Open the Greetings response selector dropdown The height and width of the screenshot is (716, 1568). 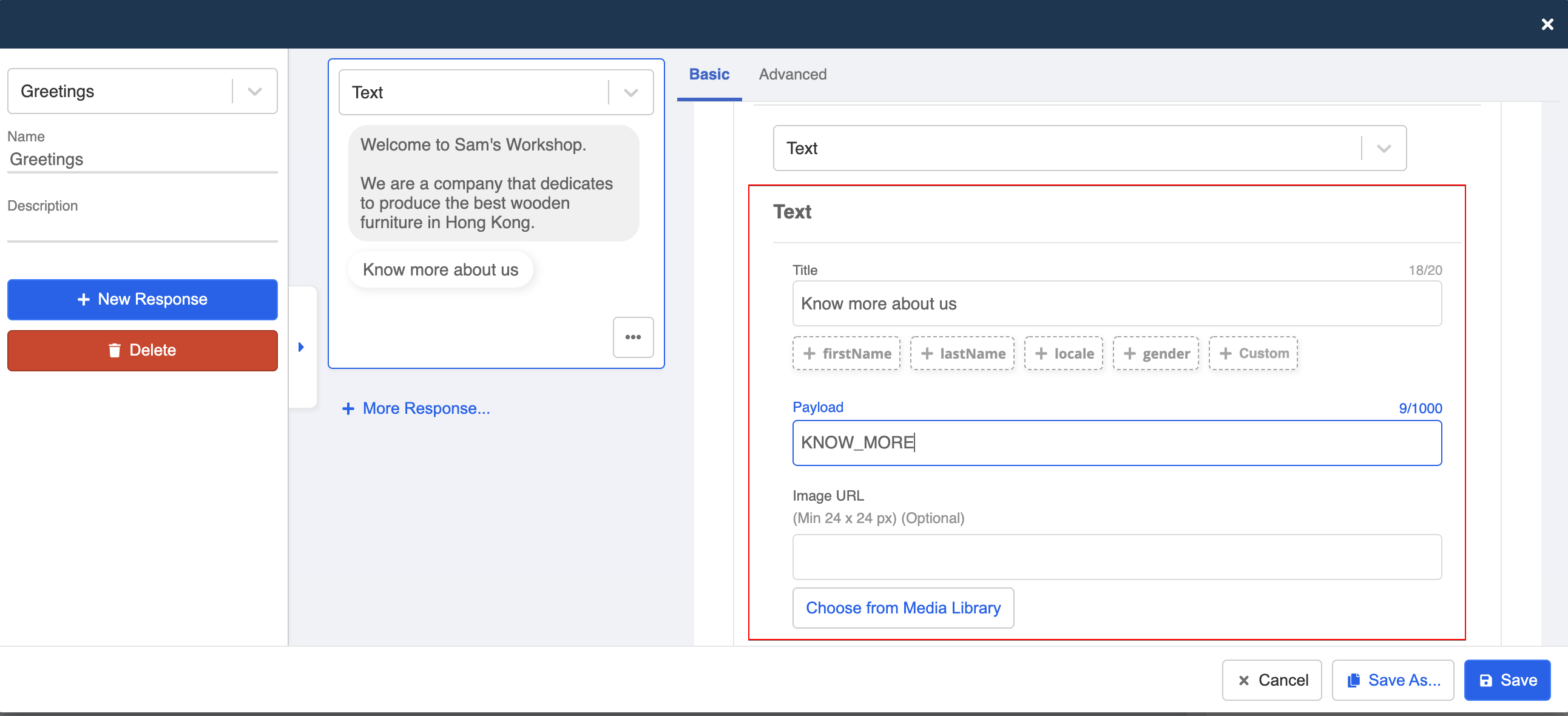point(254,91)
